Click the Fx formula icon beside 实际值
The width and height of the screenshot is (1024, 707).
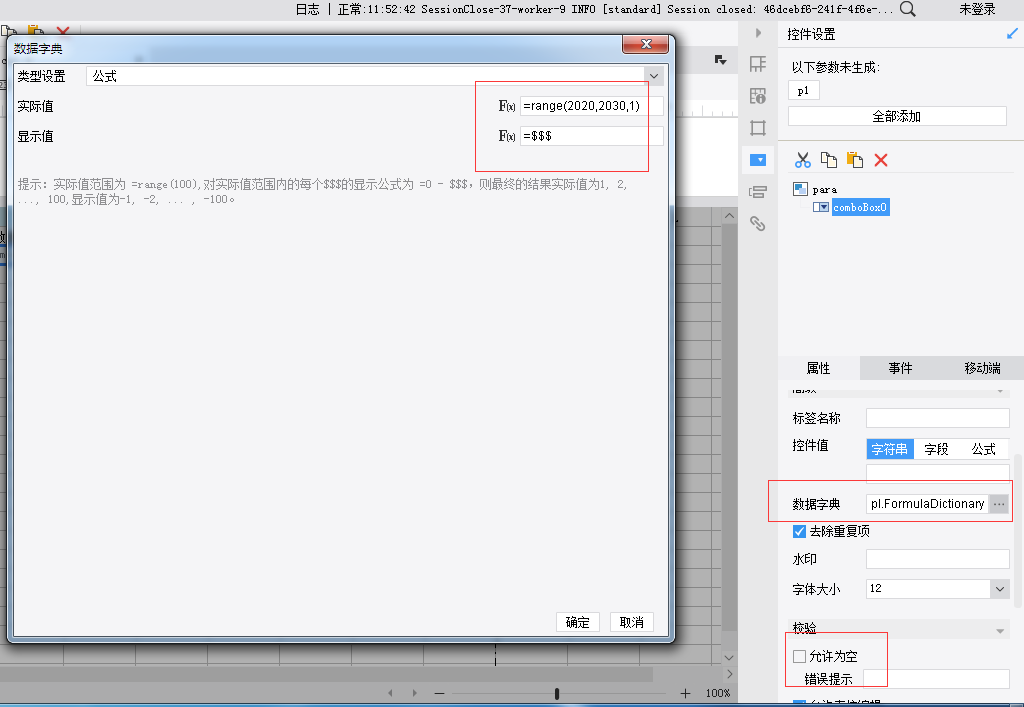click(507, 106)
